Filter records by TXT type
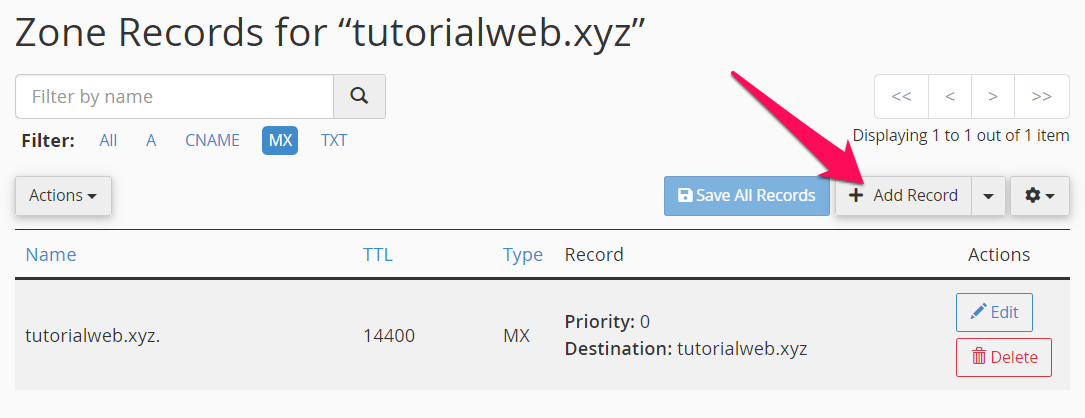 (x=334, y=140)
